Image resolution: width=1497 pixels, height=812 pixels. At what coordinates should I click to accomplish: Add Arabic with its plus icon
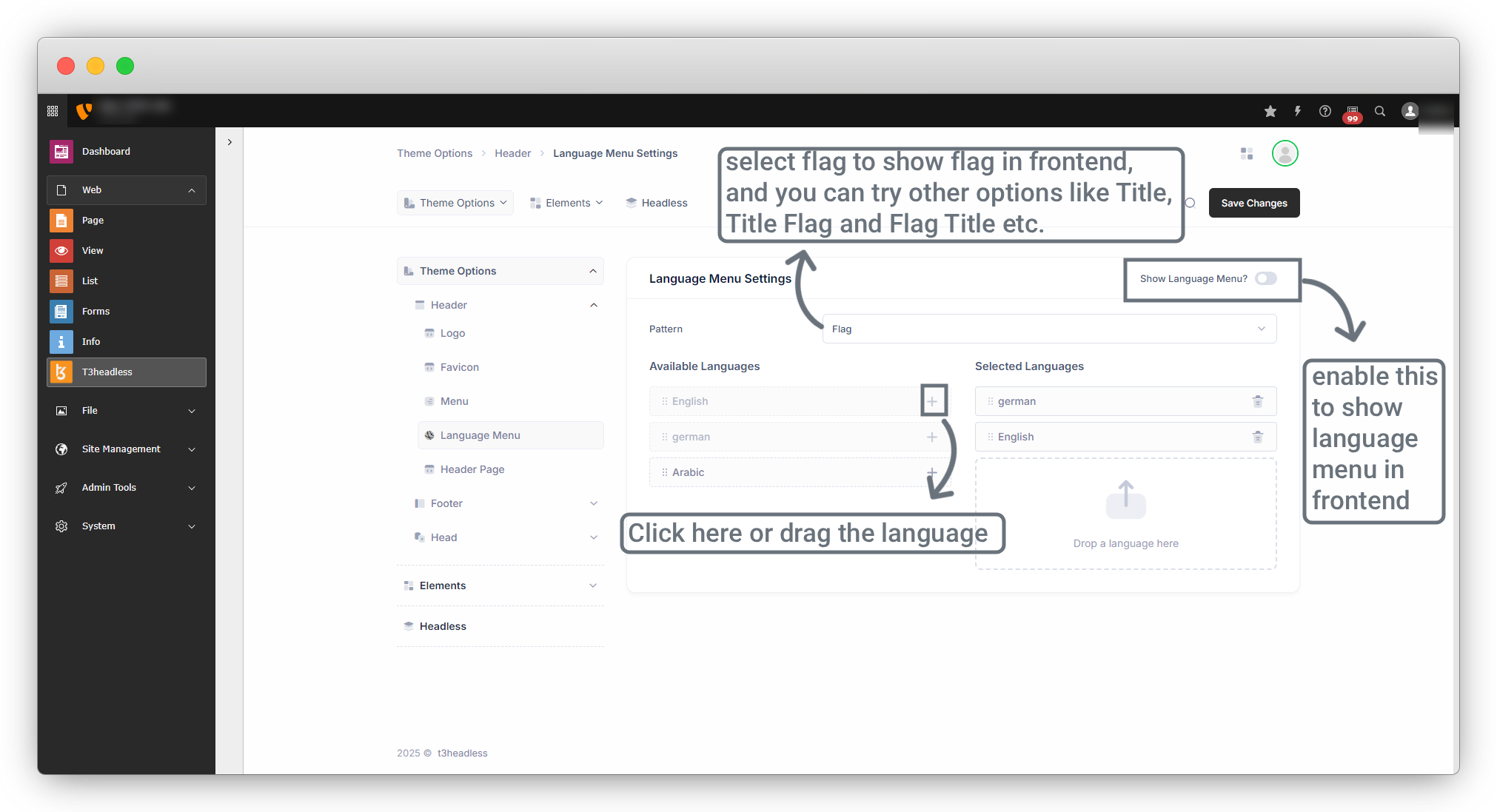[x=931, y=472]
